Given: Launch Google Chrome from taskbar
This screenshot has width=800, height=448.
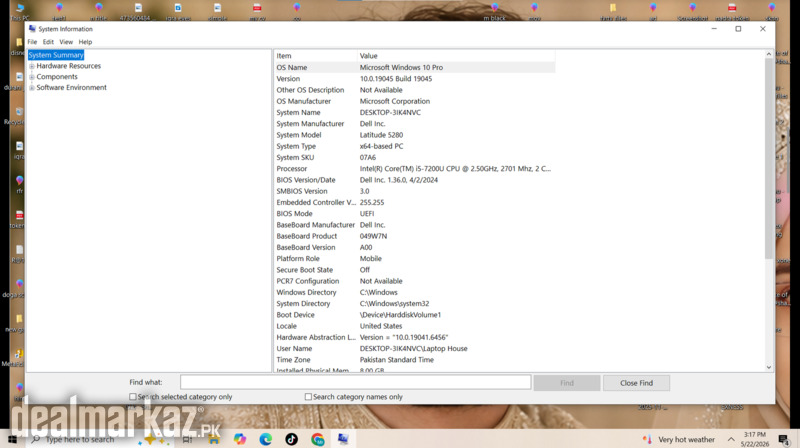Looking at the screenshot, I should pyautogui.click(x=317, y=439).
